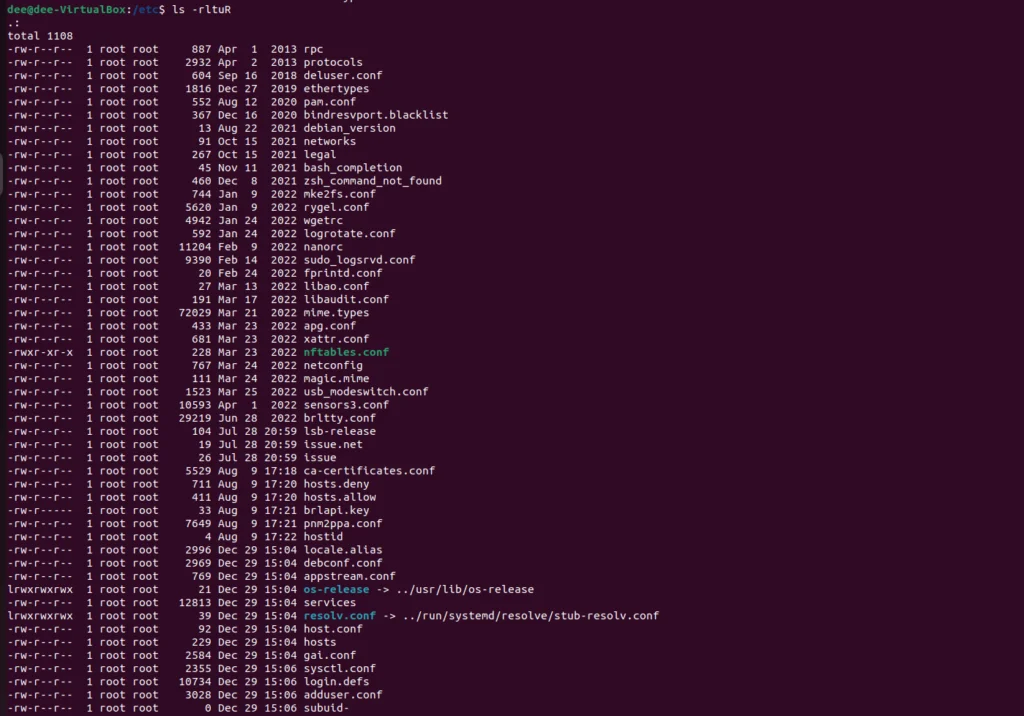Select the mime.types filename
1024x716 pixels.
pyautogui.click(x=336, y=313)
